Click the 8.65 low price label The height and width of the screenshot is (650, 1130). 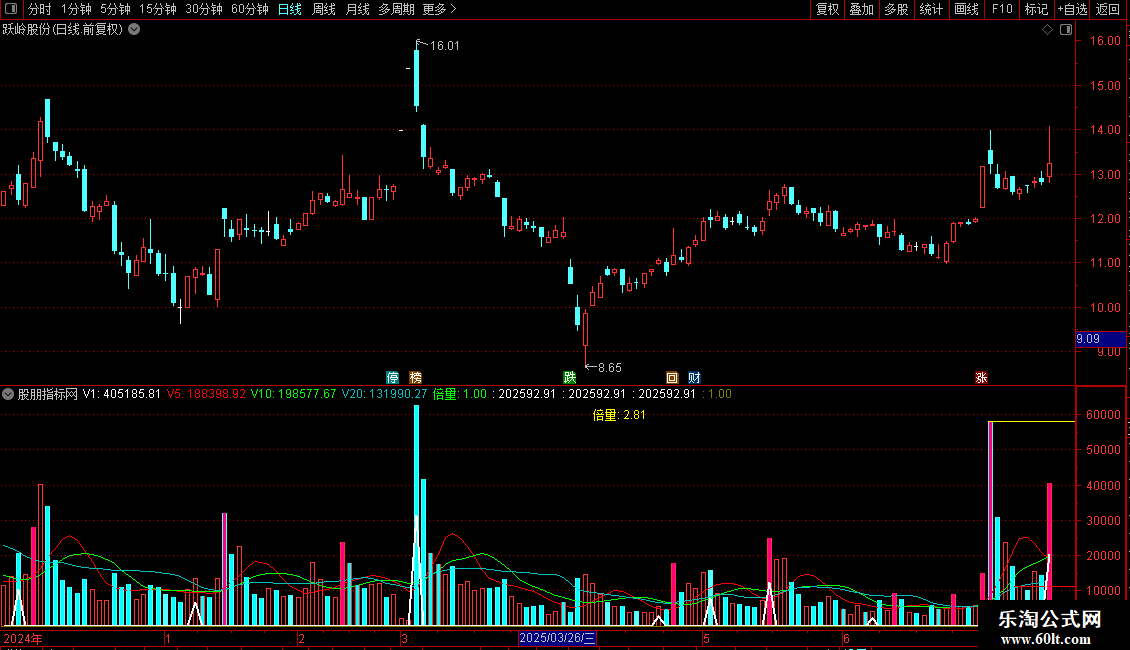(609, 368)
